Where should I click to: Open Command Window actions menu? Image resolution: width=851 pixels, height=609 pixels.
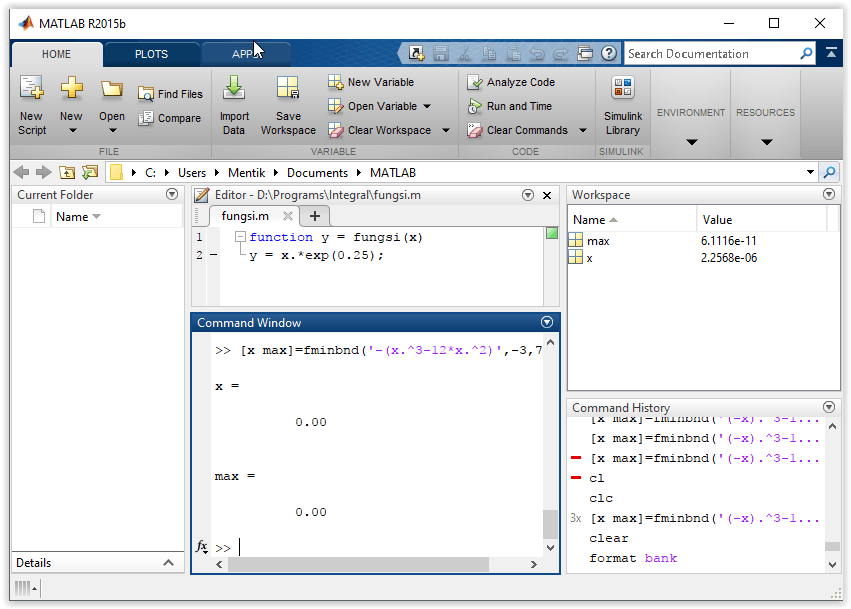click(546, 322)
